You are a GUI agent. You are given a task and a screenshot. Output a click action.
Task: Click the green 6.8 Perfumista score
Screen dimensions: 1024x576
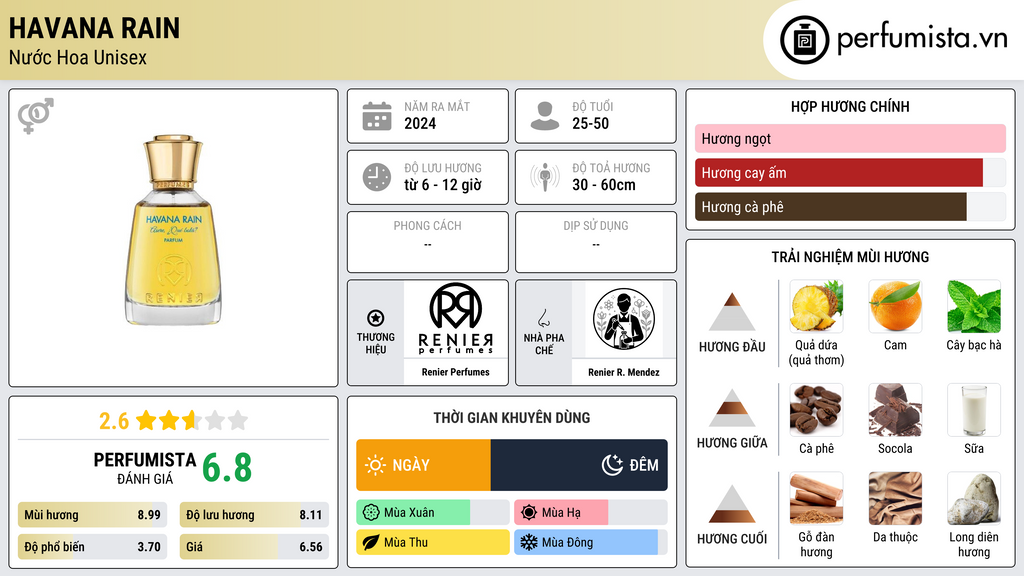(227, 468)
